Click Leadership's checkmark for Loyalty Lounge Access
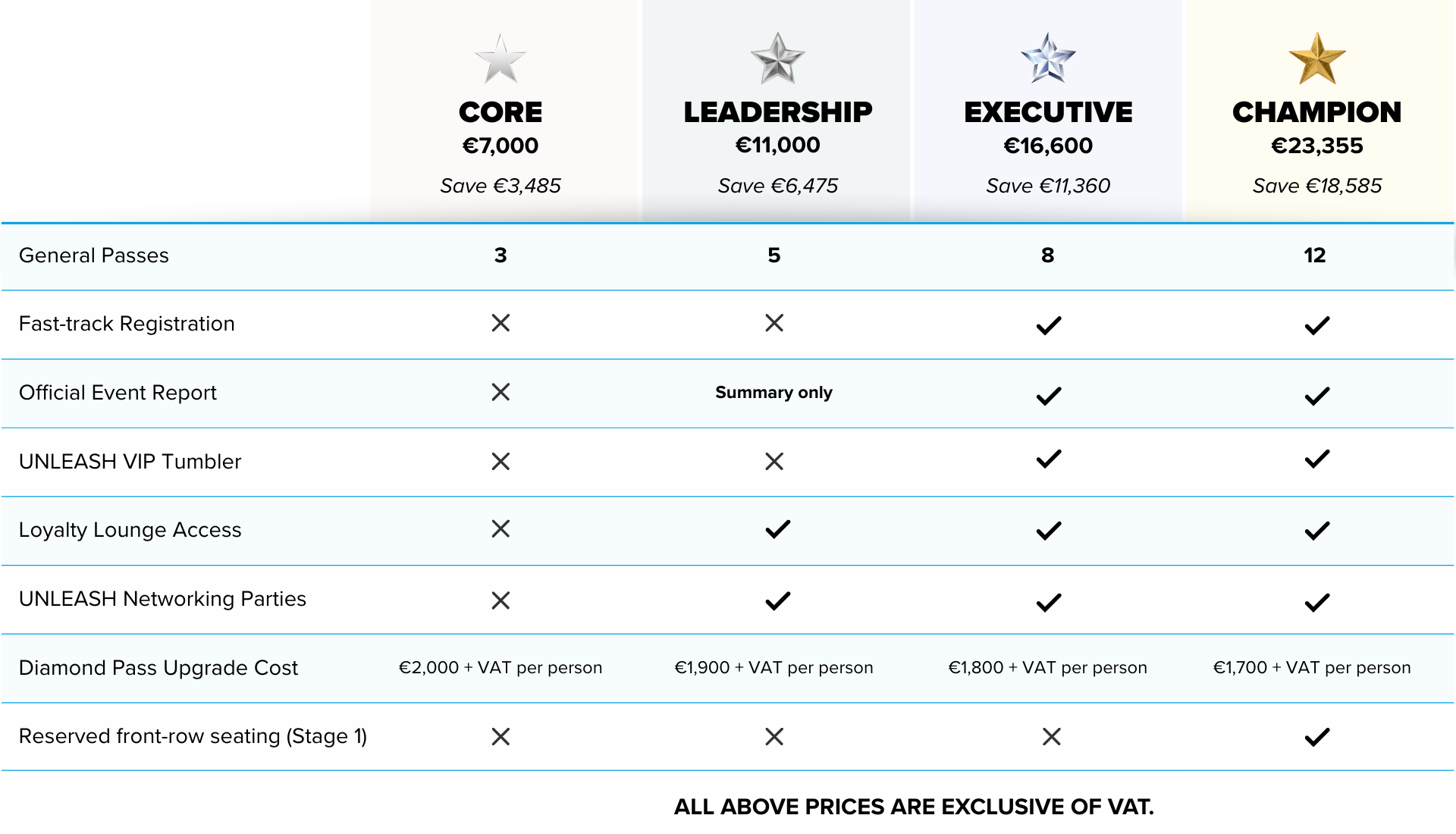Image resolution: width=1456 pixels, height=834 pixels. point(778,529)
